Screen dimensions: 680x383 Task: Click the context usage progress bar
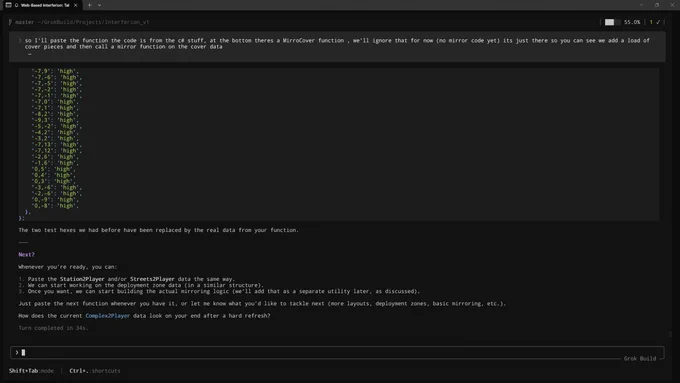click(612, 22)
